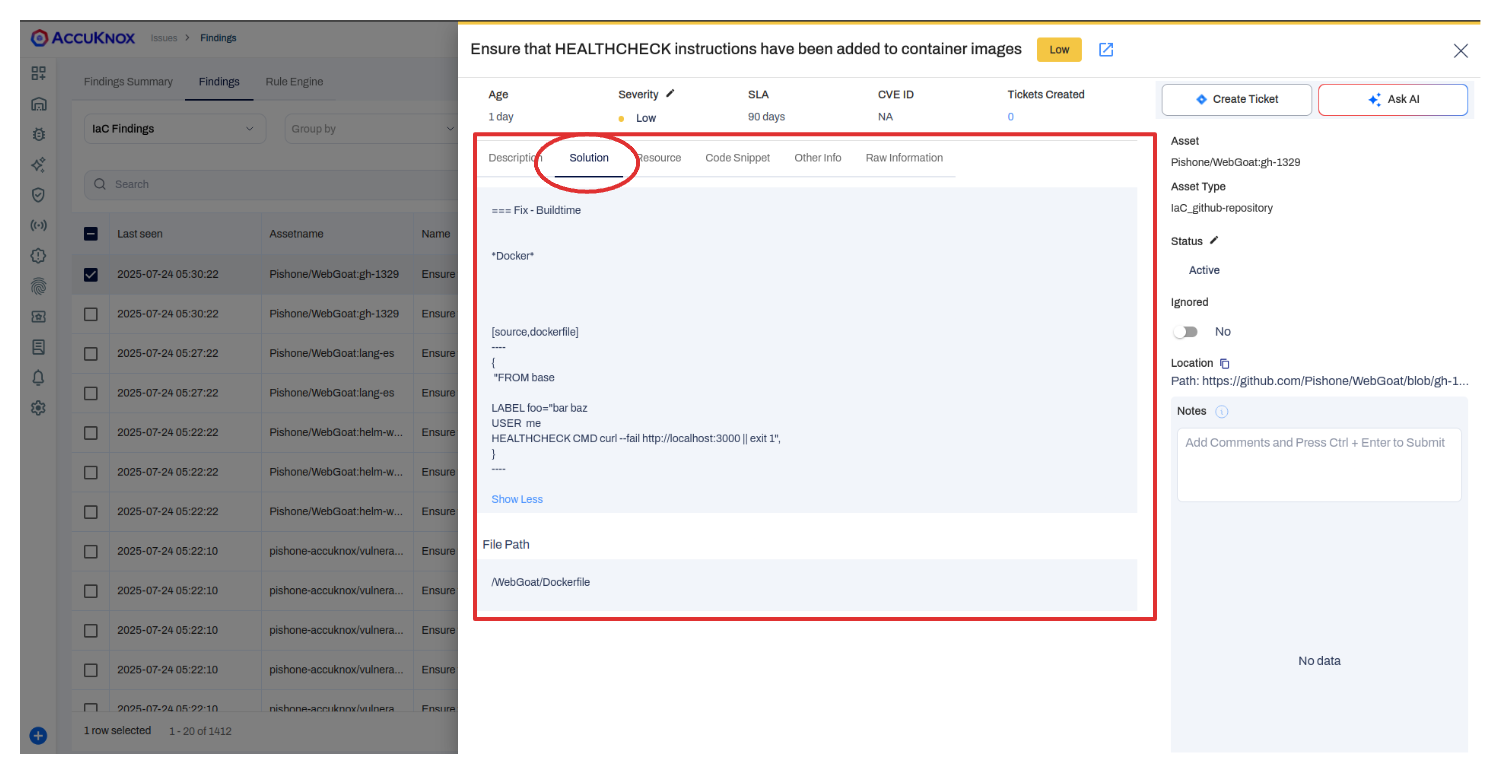Screen dimensions: 1500x774
Task: Expand the IaC Findings dropdown
Action: pos(174,129)
